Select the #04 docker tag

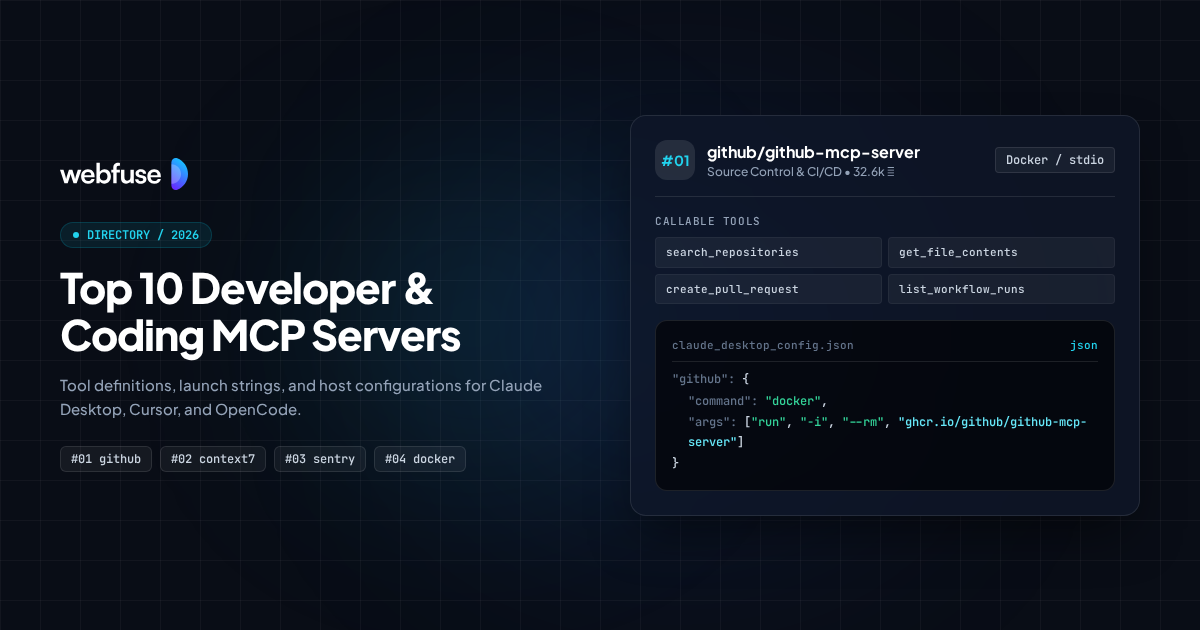[x=420, y=459]
